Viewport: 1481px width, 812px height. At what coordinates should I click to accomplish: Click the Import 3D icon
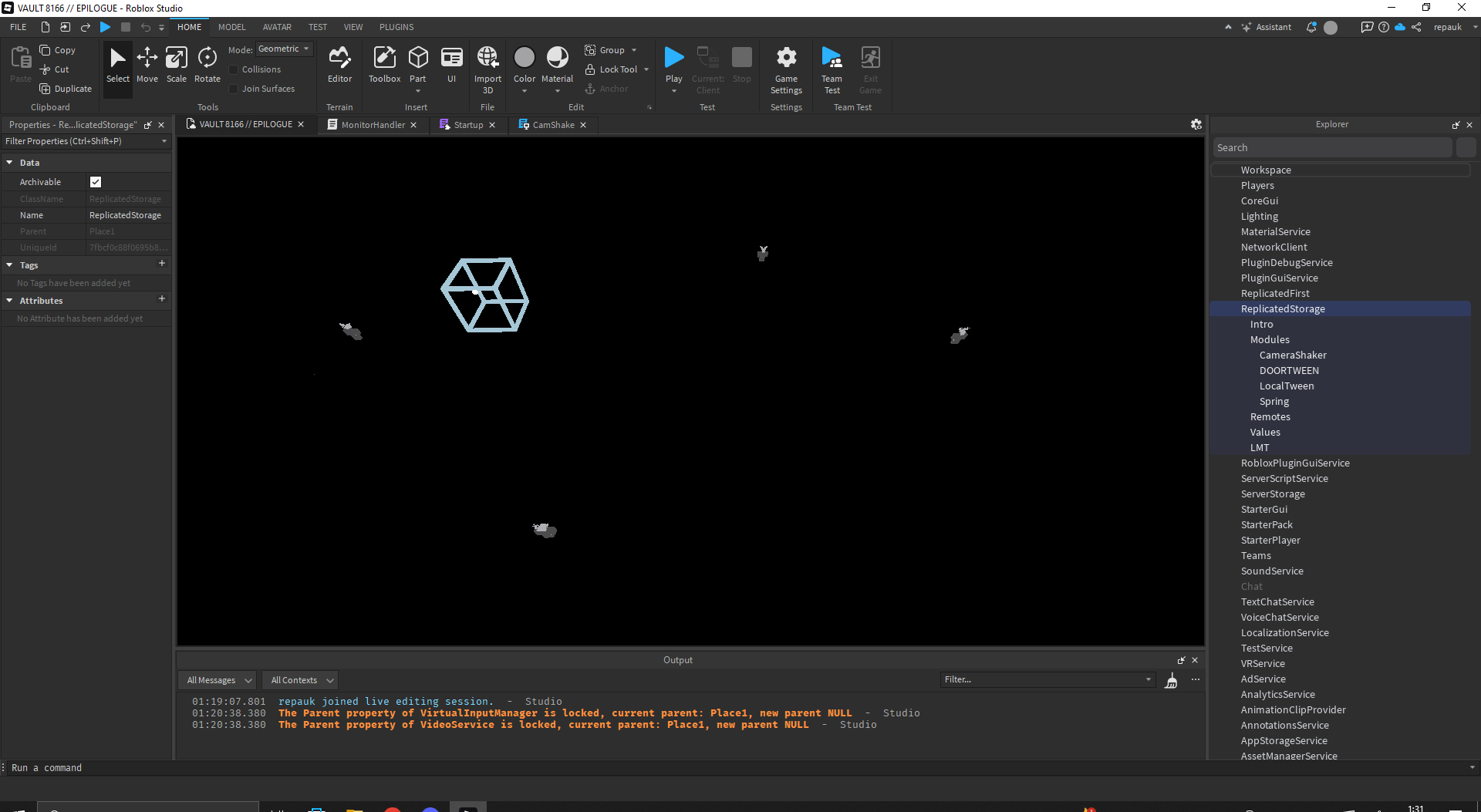pyautogui.click(x=487, y=65)
